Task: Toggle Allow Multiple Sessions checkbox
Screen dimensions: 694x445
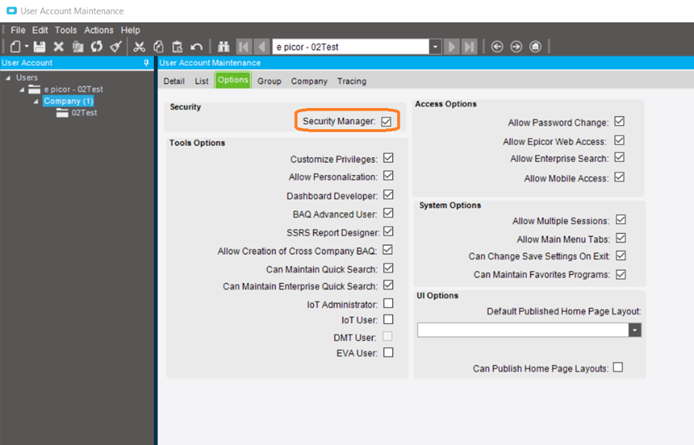Action: point(621,220)
